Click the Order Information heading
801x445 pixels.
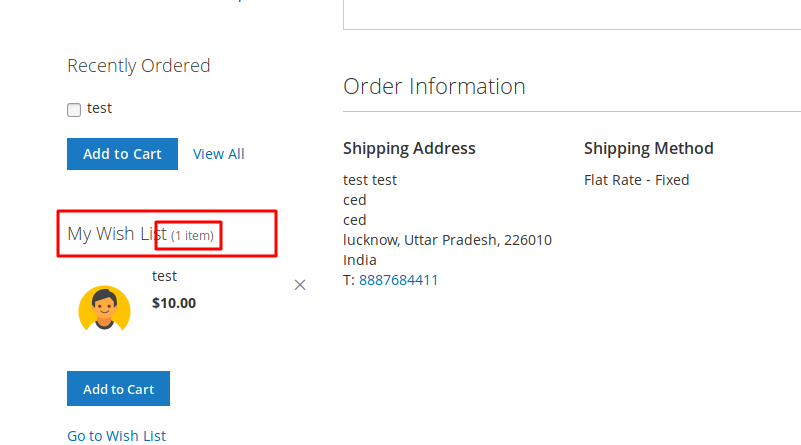pyautogui.click(x=434, y=86)
